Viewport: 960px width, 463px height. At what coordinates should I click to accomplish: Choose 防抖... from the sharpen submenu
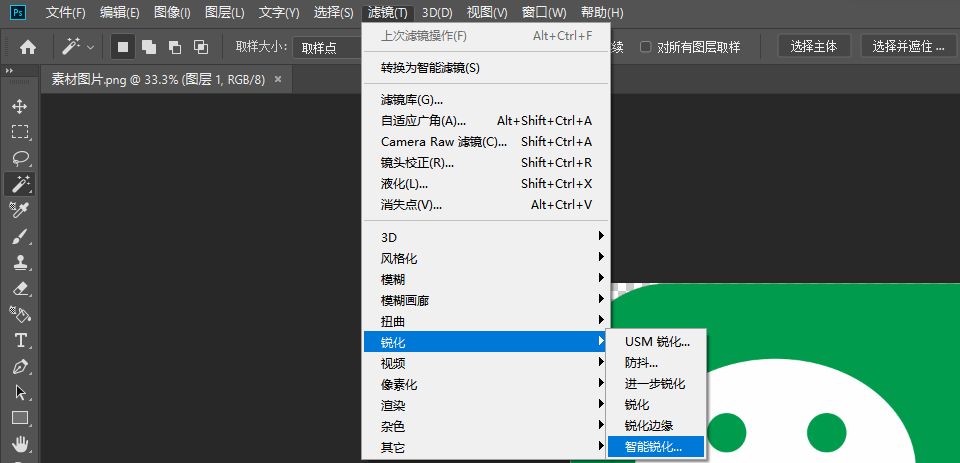tap(656, 363)
